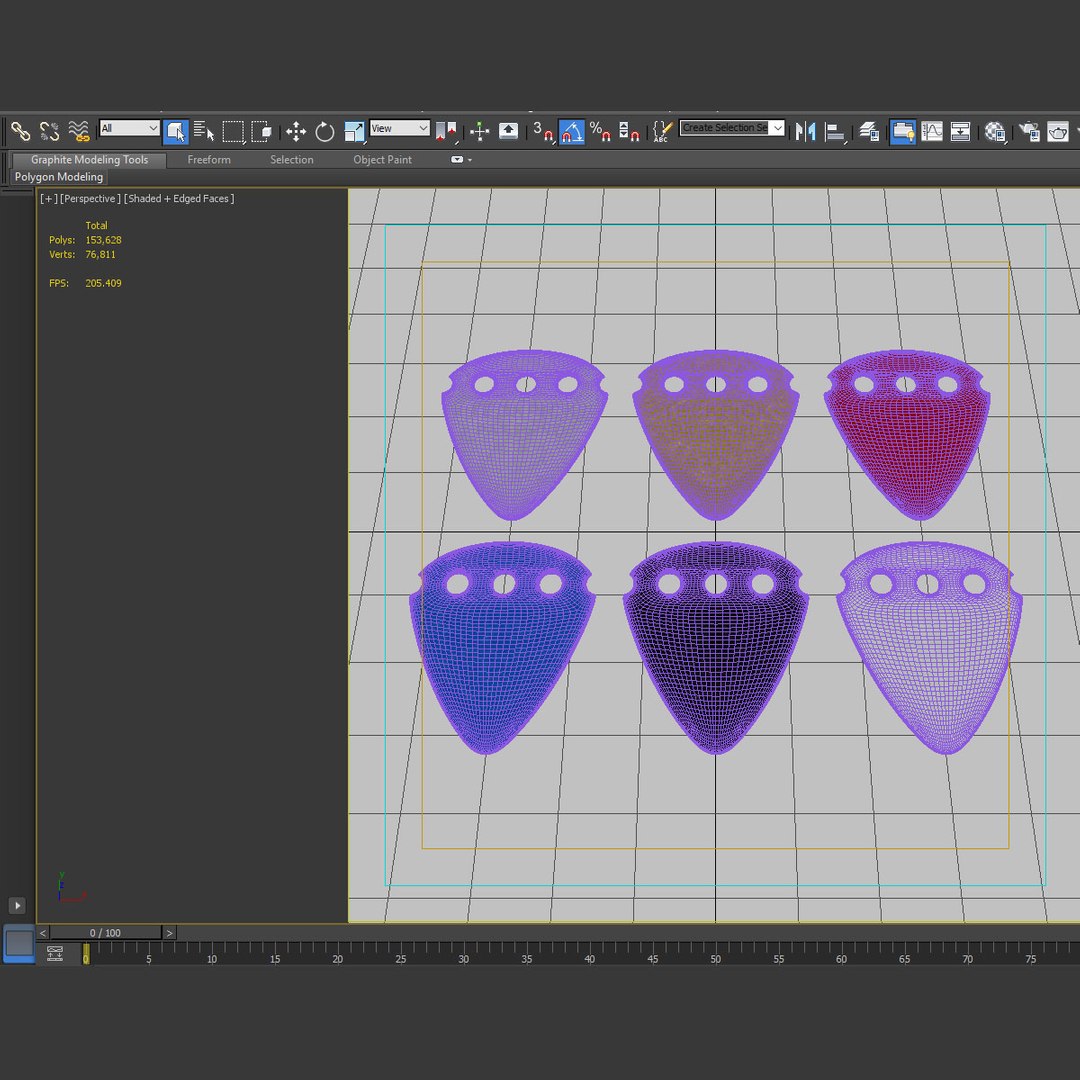The image size is (1080, 1080).
Task: Toggle the 3D Snaps magnet
Action: [543, 131]
